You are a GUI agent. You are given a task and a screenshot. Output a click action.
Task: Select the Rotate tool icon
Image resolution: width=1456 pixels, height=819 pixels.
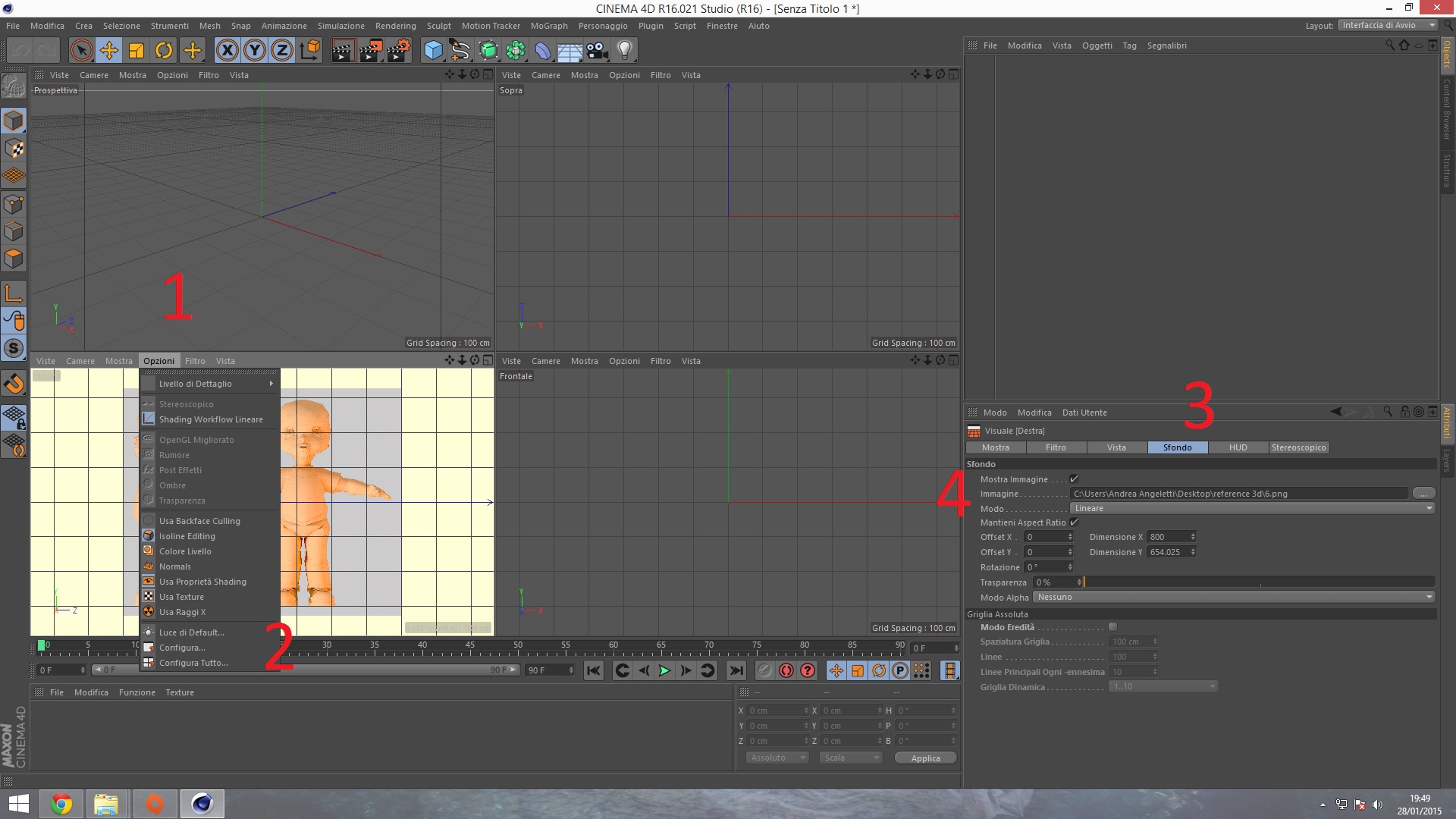click(163, 51)
